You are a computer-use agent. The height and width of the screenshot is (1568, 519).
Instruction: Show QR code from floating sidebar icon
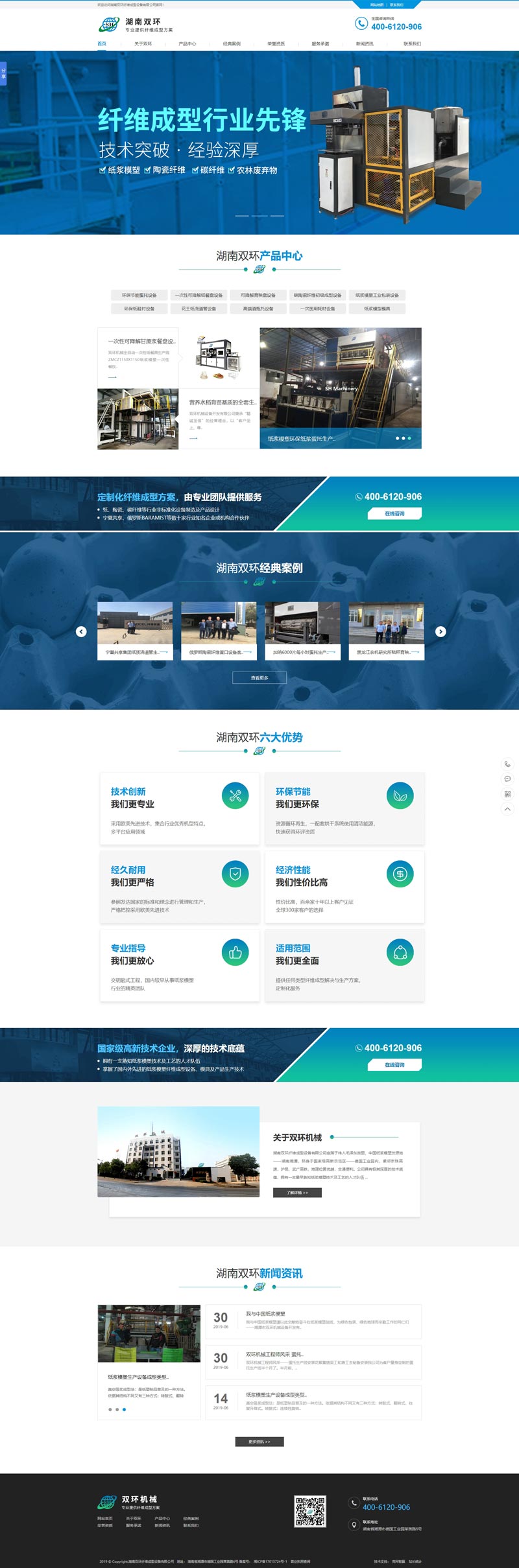coord(507,794)
